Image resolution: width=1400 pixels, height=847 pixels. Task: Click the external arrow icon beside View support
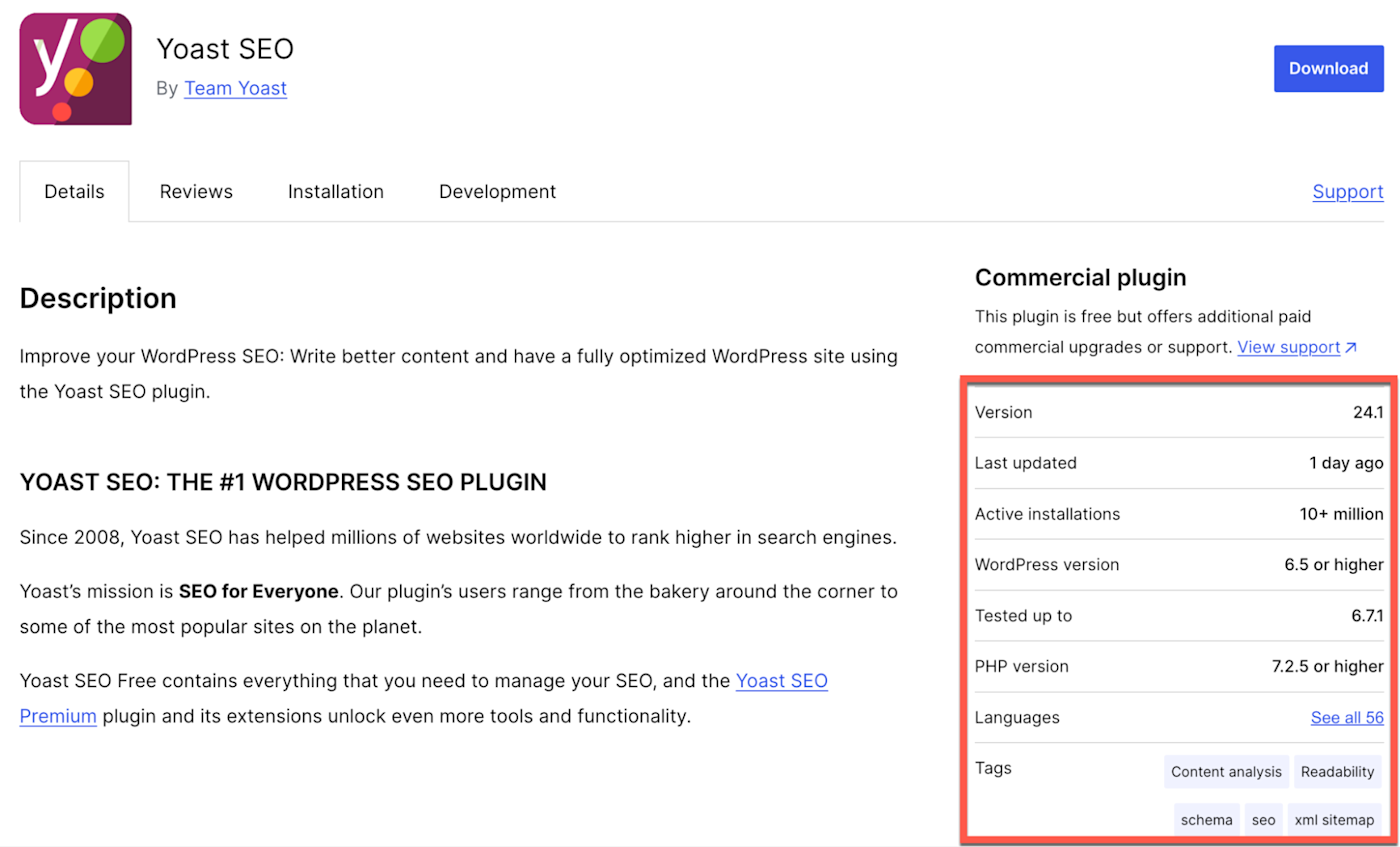1351,347
